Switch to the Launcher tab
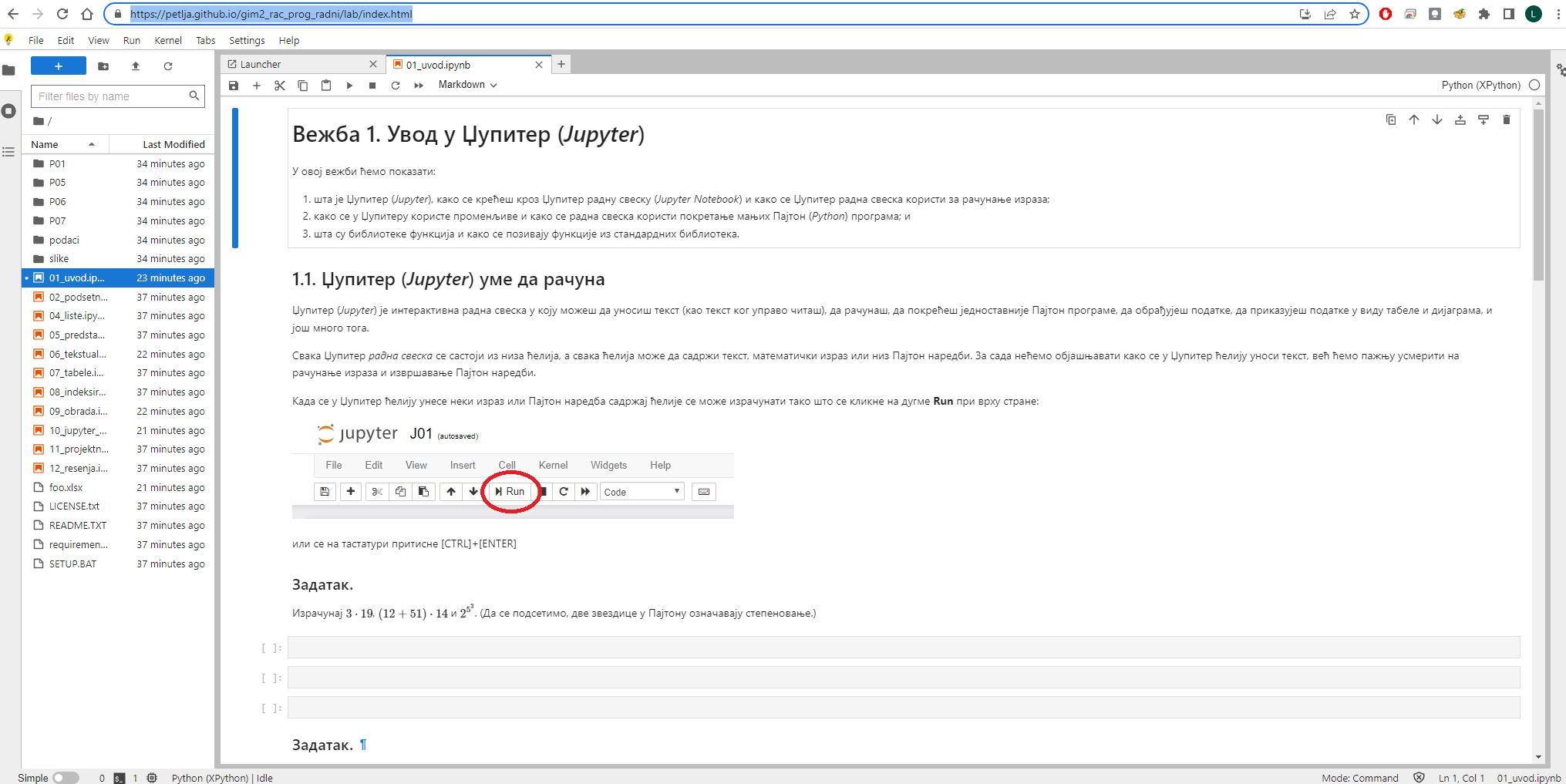This screenshot has width=1566, height=784. pos(261,65)
